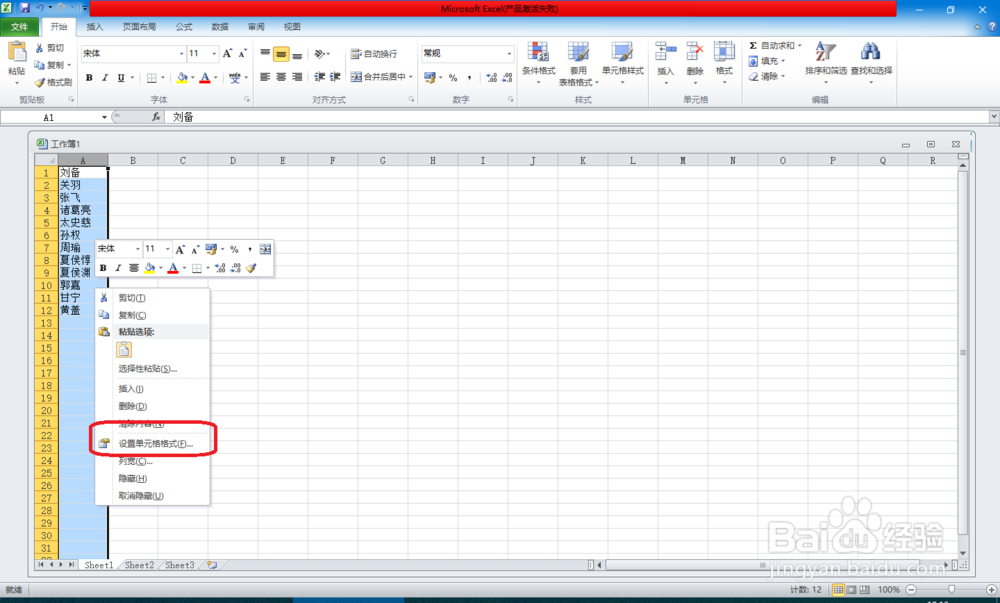Choose Paste Special (选择性粘贴) in context menu
The width and height of the screenshot is (1000, 603).
pyautogui.click(x=152, y=368)
